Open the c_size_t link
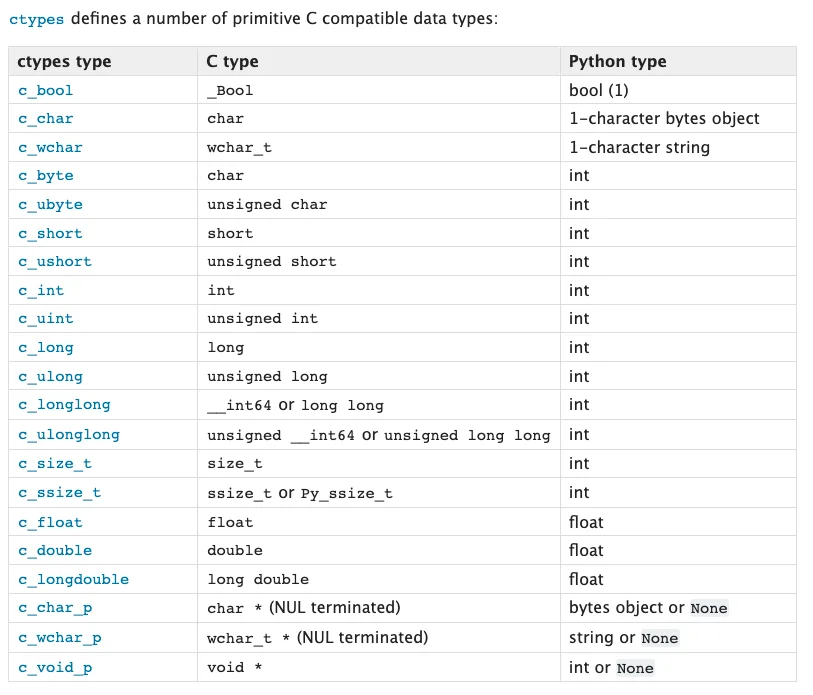Screen dimensions: 813x695 coord(55,463)
